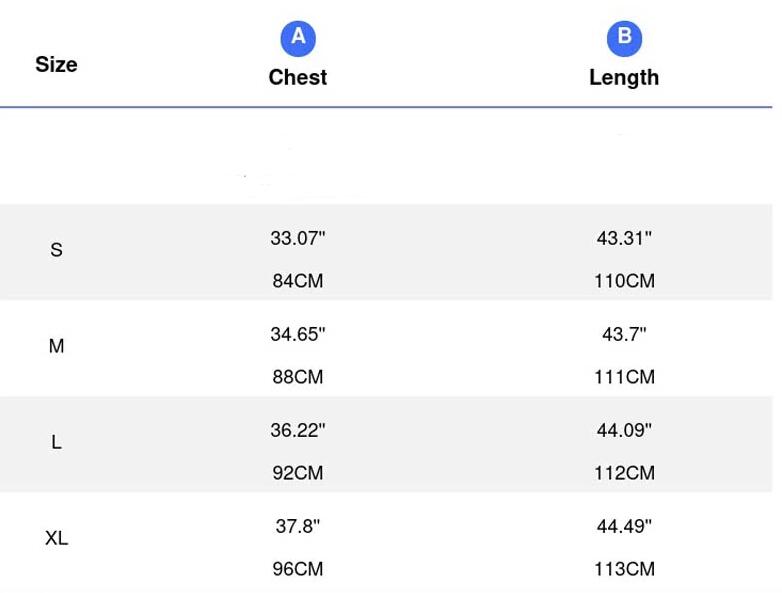Click the 96CM chest value for XL

tap(298, 569)
